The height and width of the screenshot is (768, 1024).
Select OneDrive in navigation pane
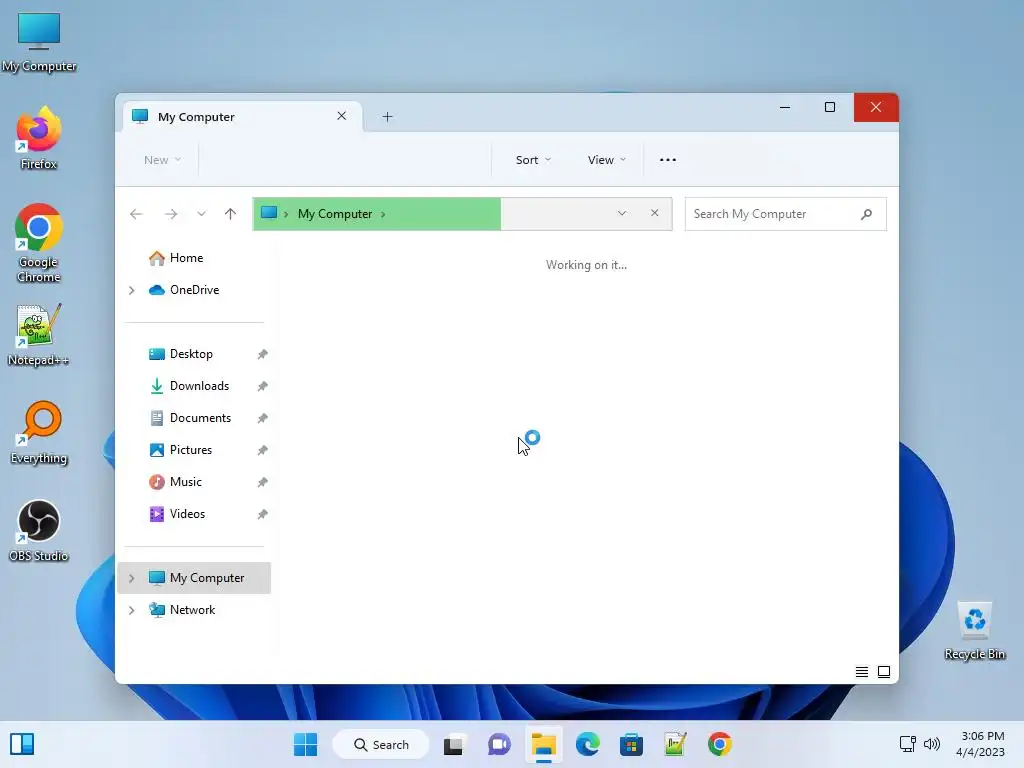194,290
